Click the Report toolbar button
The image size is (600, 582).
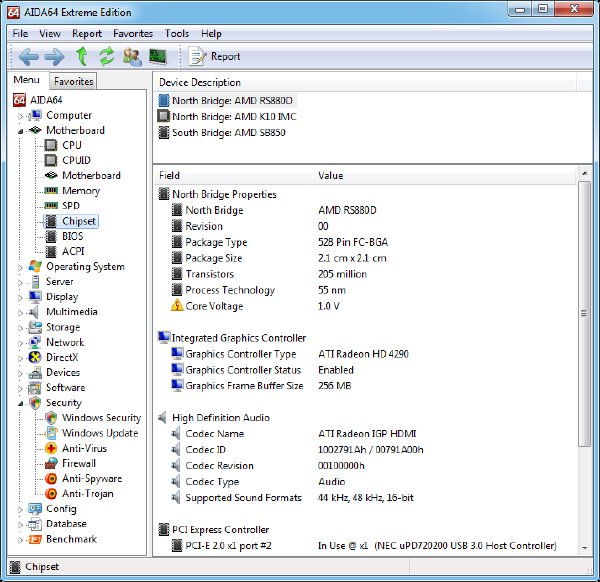[x=214, y=56]
